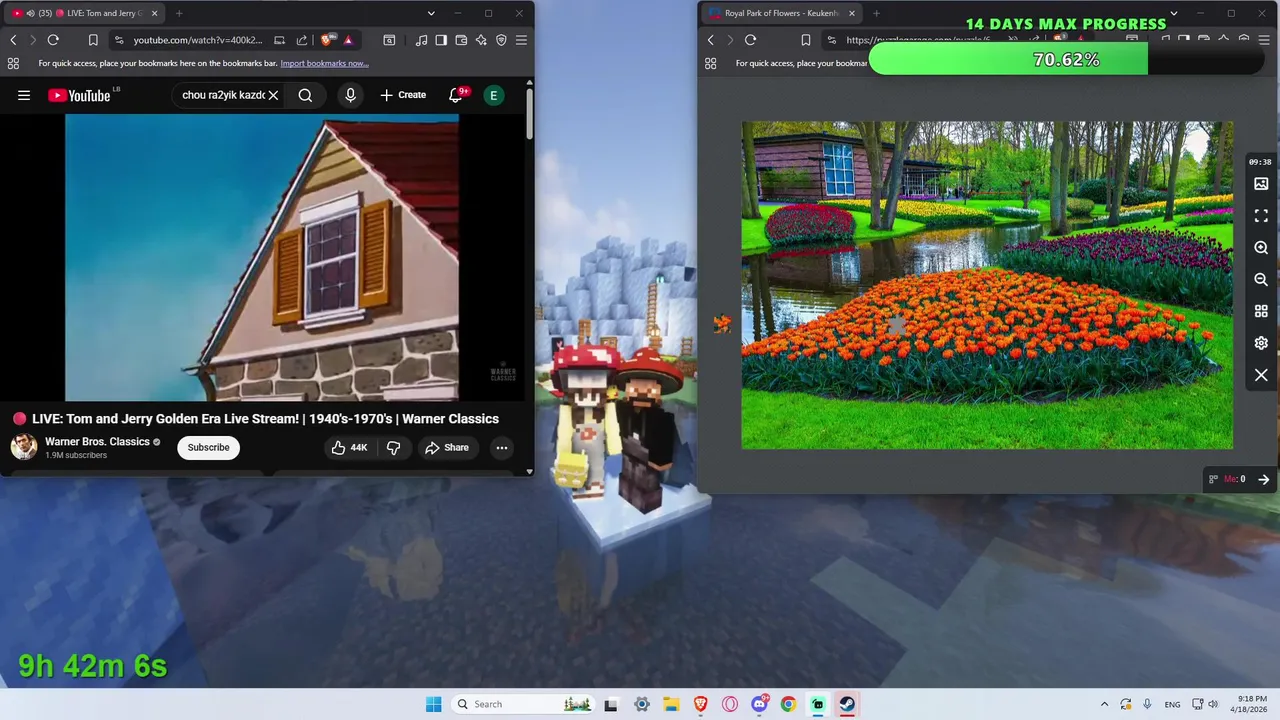The width and height of the screenshot is (1280, 720).
Task: Zoom in on the puzzle
Action: 1261,248
